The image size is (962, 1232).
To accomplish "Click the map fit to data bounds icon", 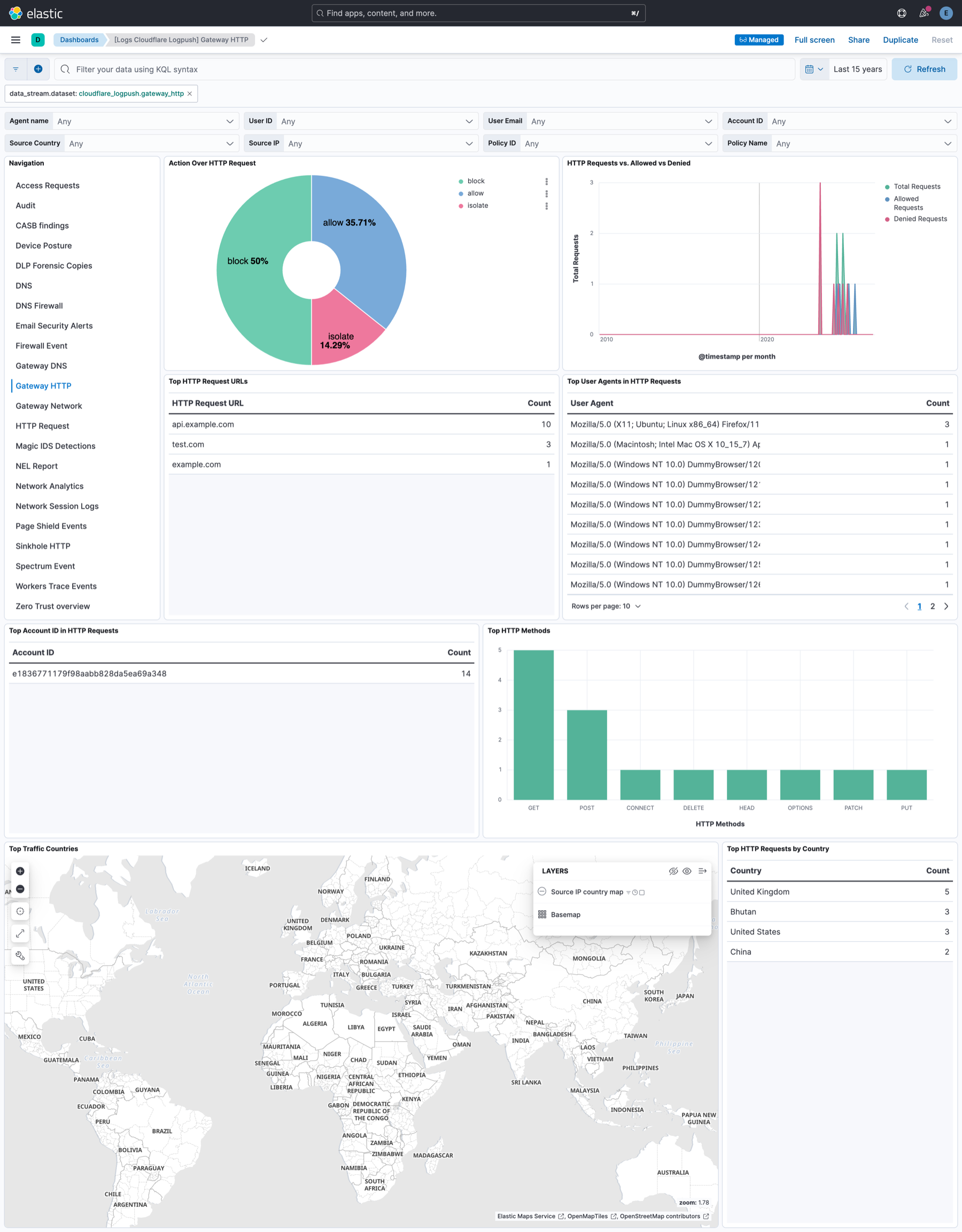I will tap(20, 911).
